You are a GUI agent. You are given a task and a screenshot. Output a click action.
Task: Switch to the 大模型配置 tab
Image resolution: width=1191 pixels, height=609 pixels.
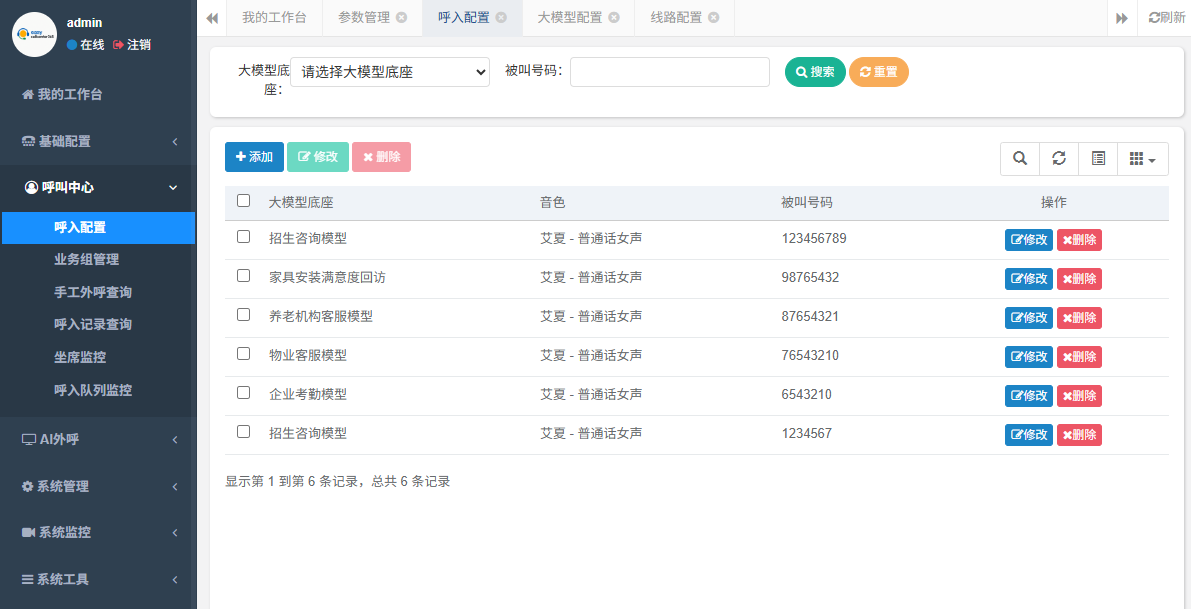(x=569, y=17)
